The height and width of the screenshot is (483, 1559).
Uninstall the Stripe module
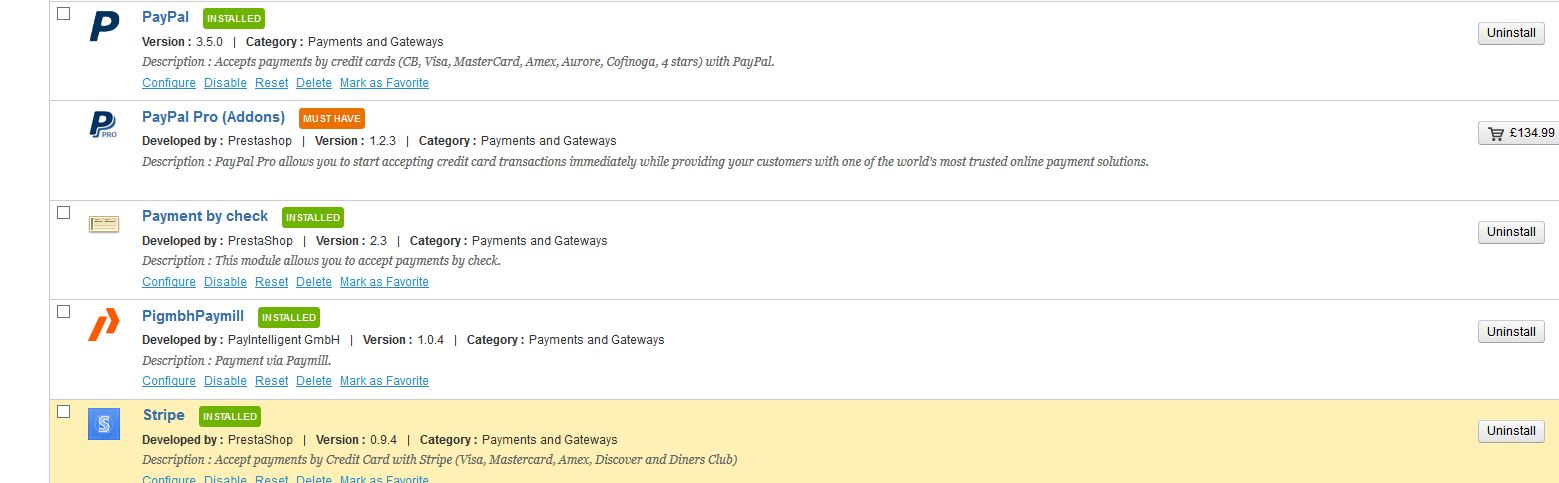pos(1511,431)
